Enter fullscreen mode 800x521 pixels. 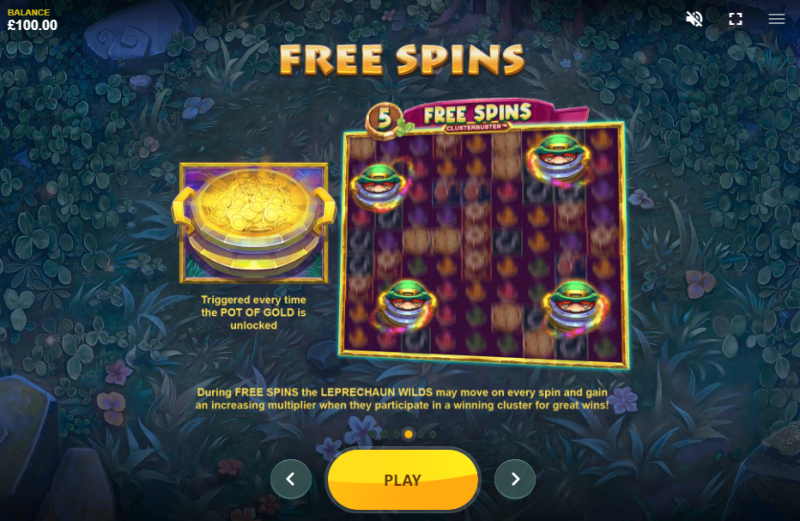point(735,19)
